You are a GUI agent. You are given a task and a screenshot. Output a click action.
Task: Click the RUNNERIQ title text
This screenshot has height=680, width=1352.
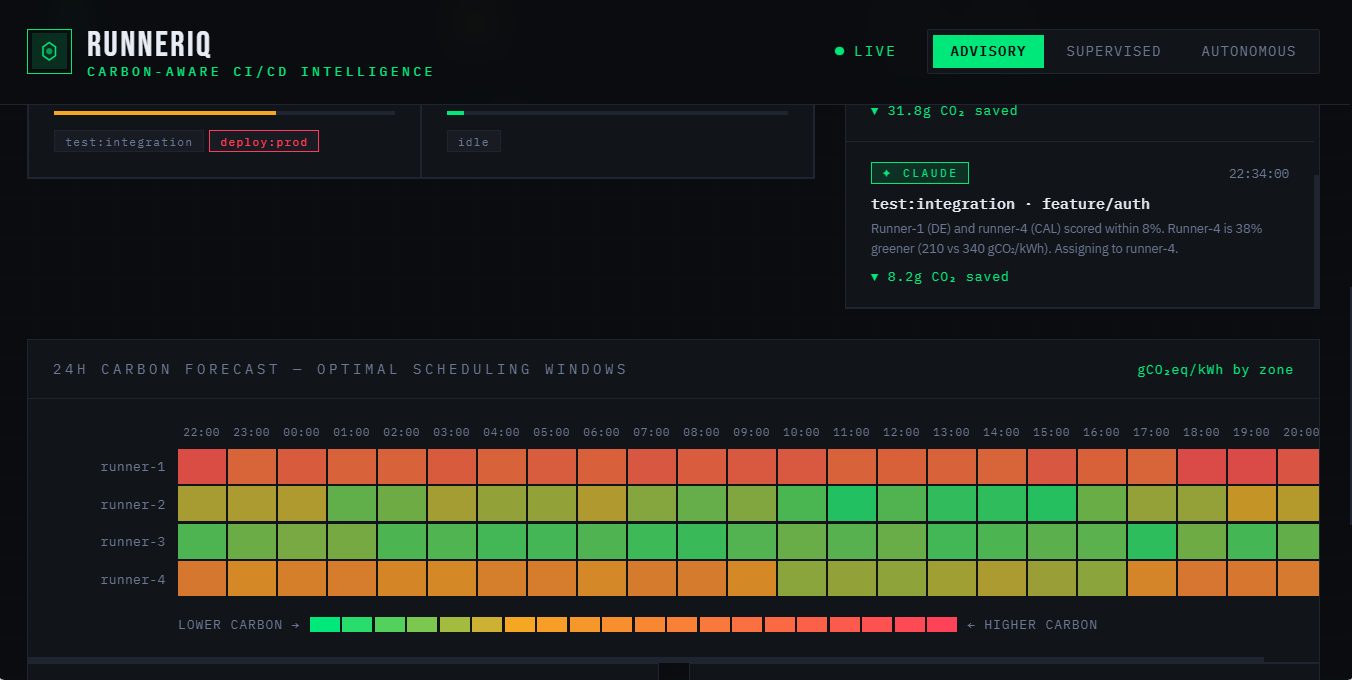click(x=149, y=45)
